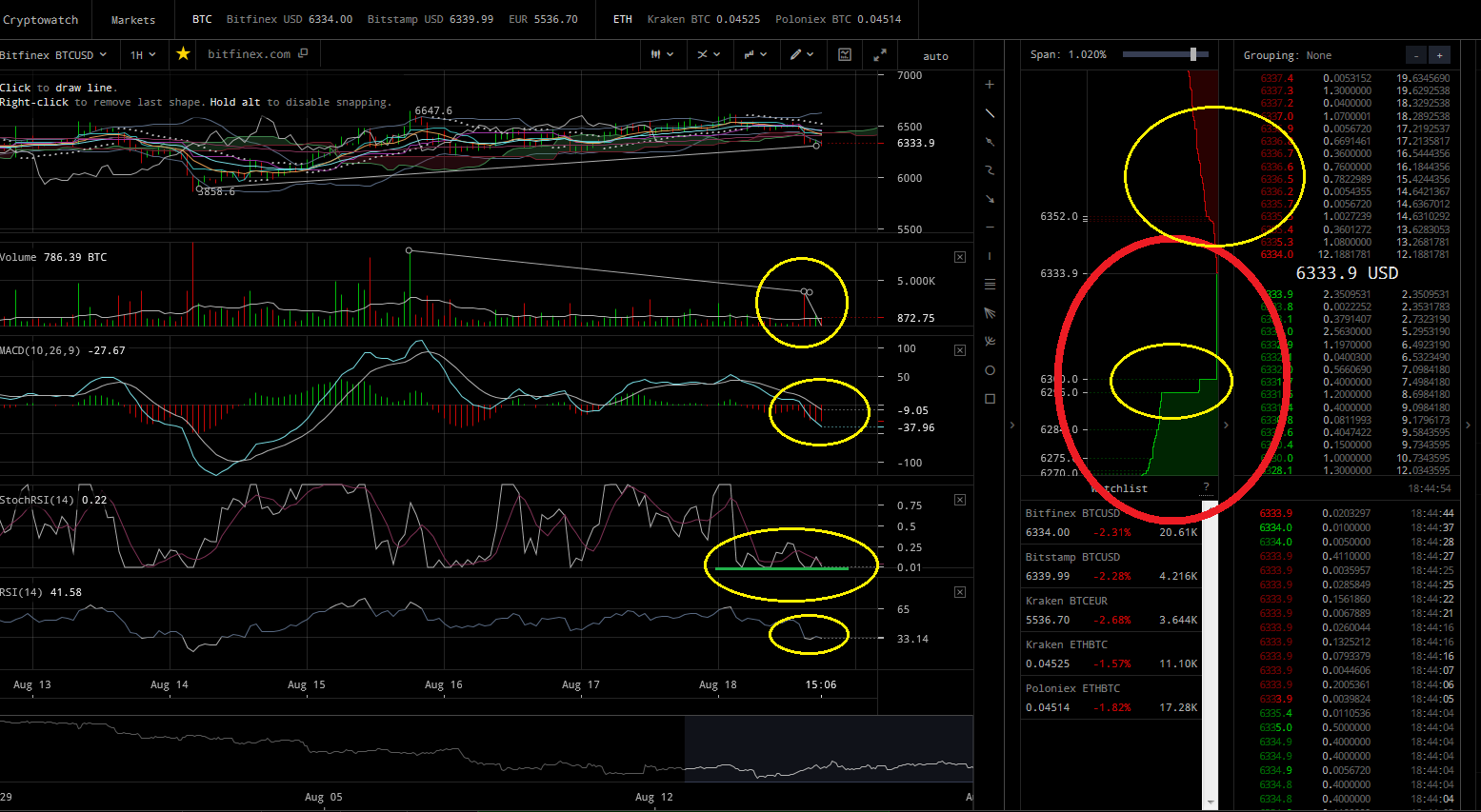Collapse the chart panel with left chevron
Viewport: 1481px width, 812px height.
point(1012,425)
